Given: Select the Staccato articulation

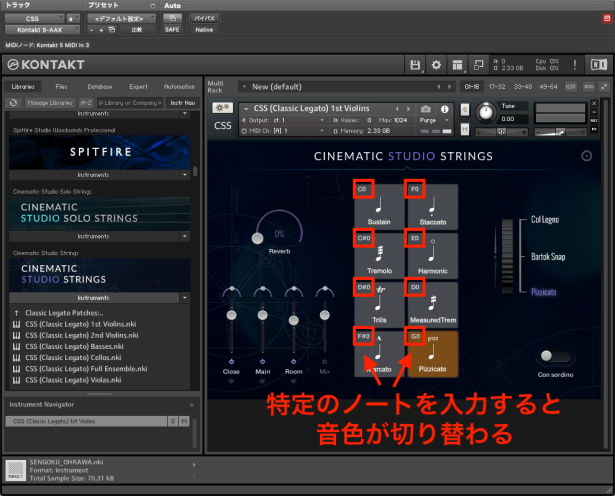Looking at the screenshot, I should click(433, 206).
